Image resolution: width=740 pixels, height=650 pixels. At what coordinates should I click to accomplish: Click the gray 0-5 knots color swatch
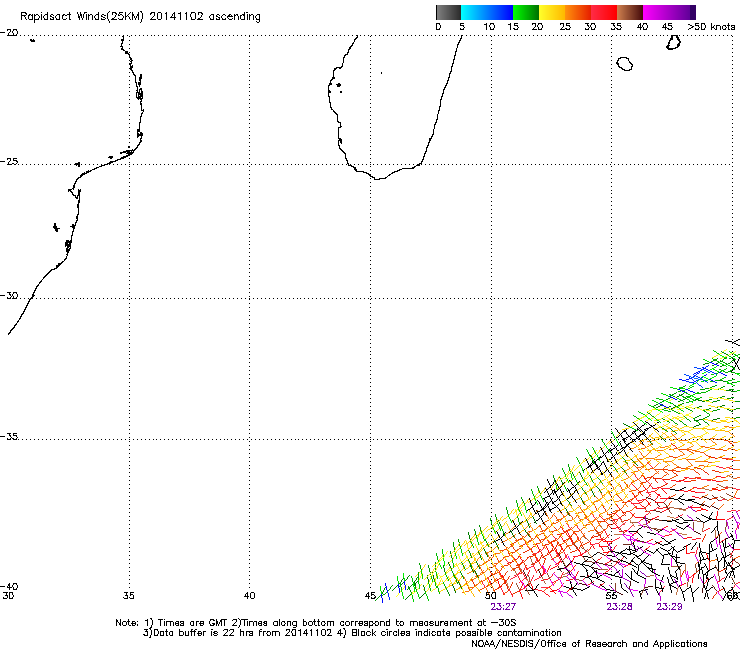448,12
